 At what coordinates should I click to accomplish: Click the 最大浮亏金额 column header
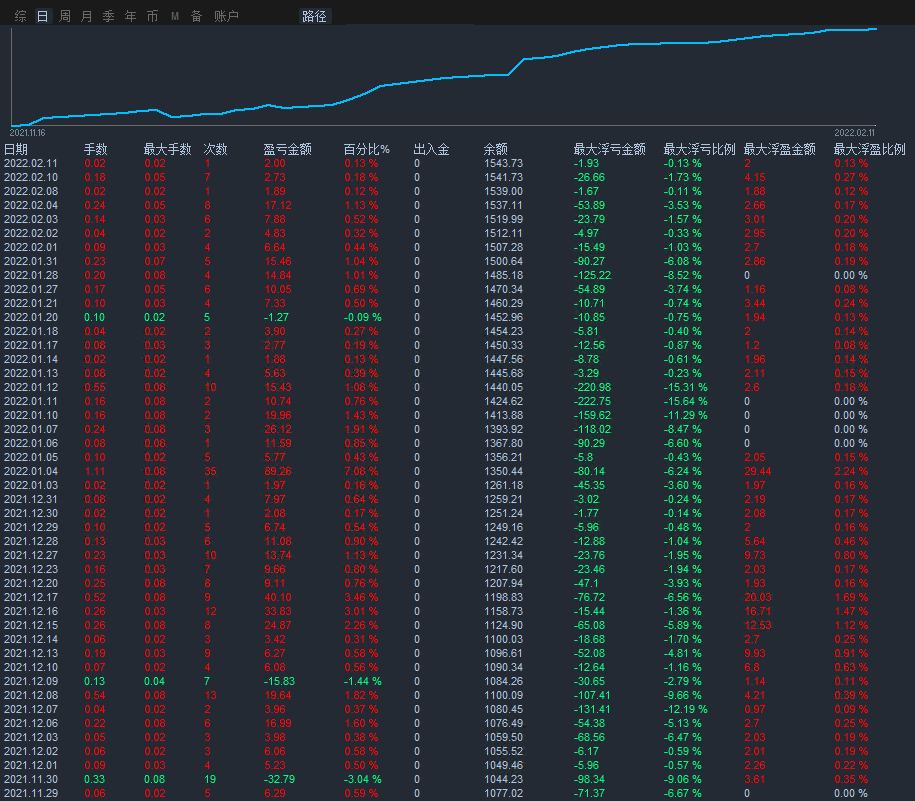609,149
